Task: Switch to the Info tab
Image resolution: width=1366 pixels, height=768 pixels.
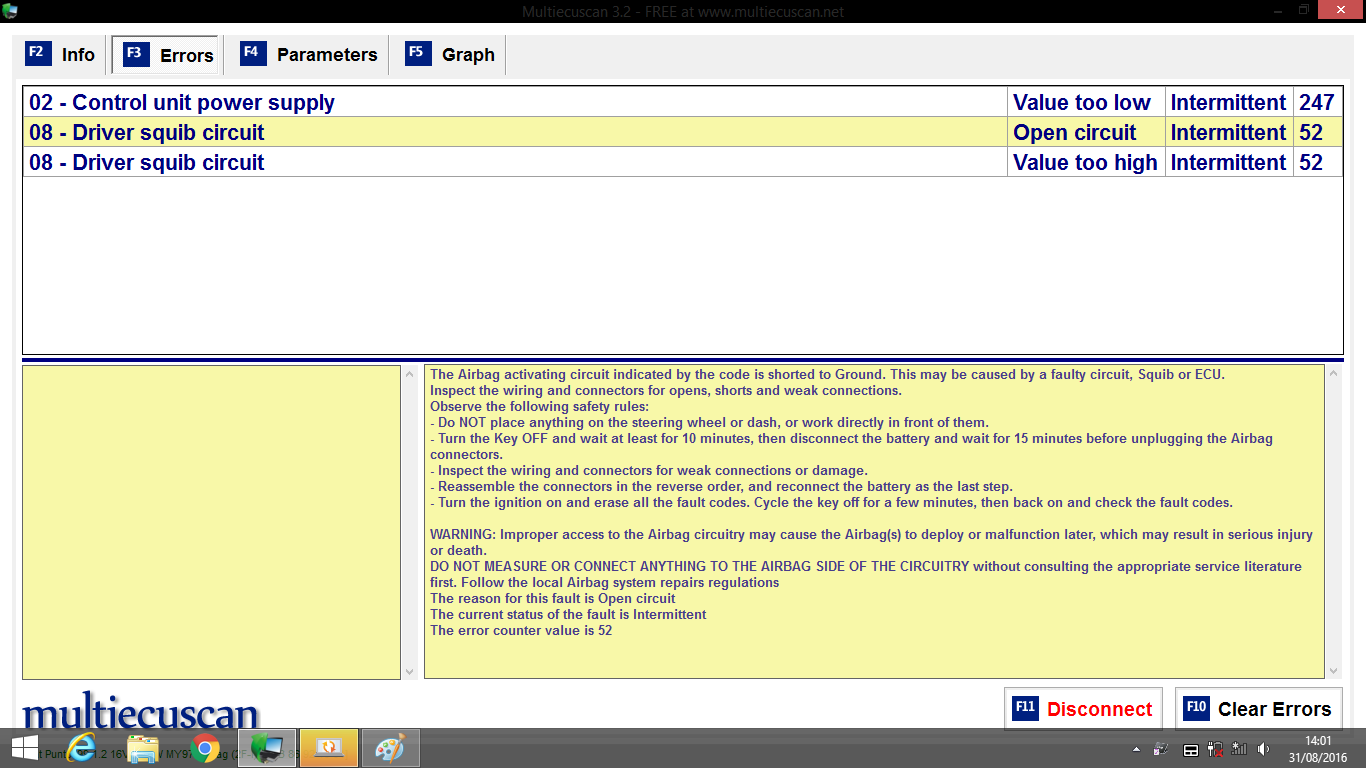Action: [x=62, y=55]
